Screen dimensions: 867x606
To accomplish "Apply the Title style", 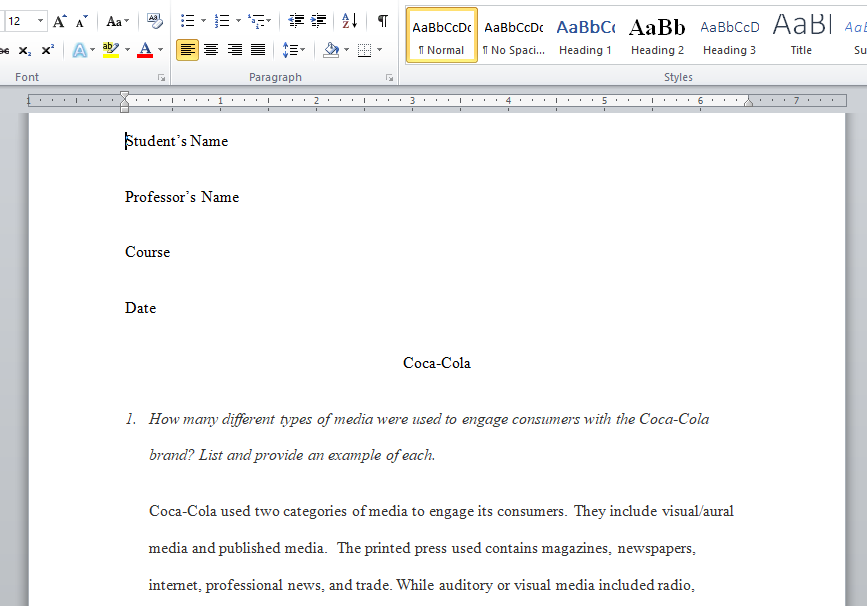I will [x=801, y=36].
